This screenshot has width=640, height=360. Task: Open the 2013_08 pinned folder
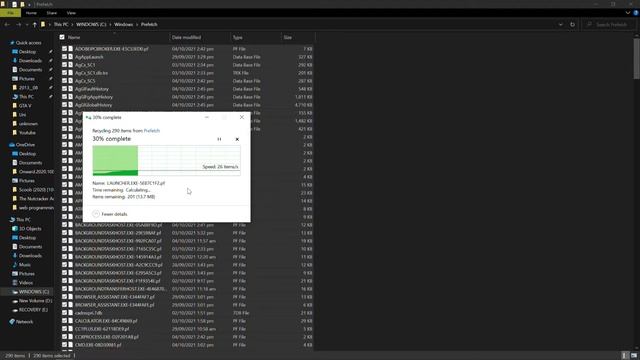click(28, 88)
